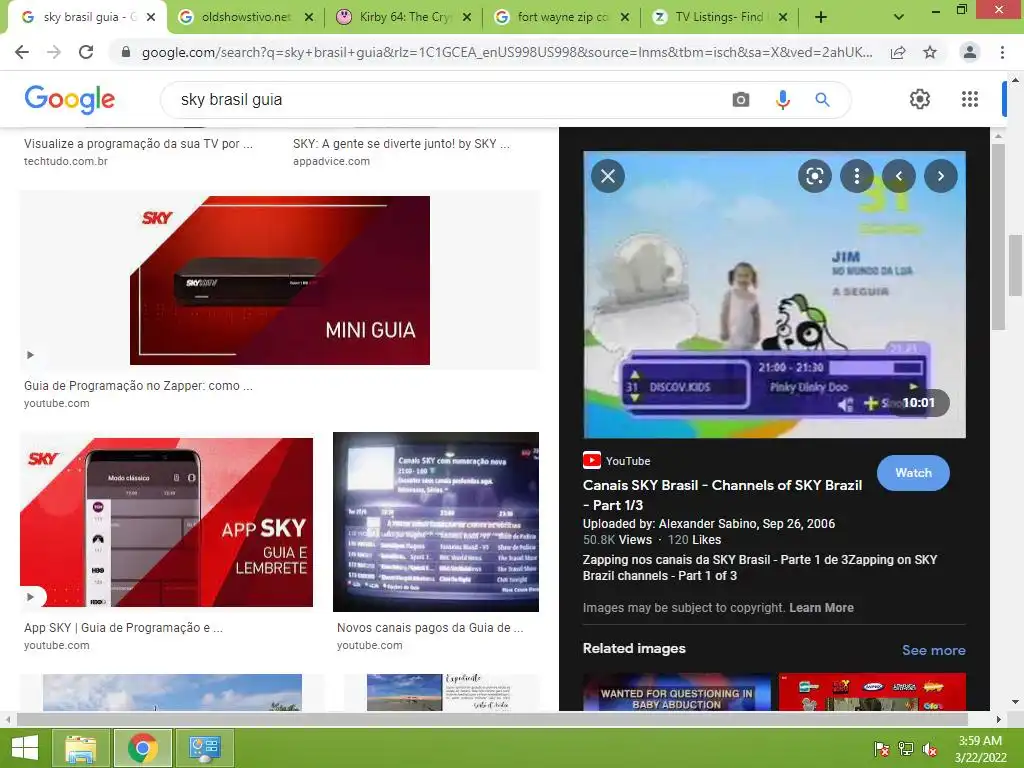
Task: Close the sky brasil guia tab
Action: [151, 17]
